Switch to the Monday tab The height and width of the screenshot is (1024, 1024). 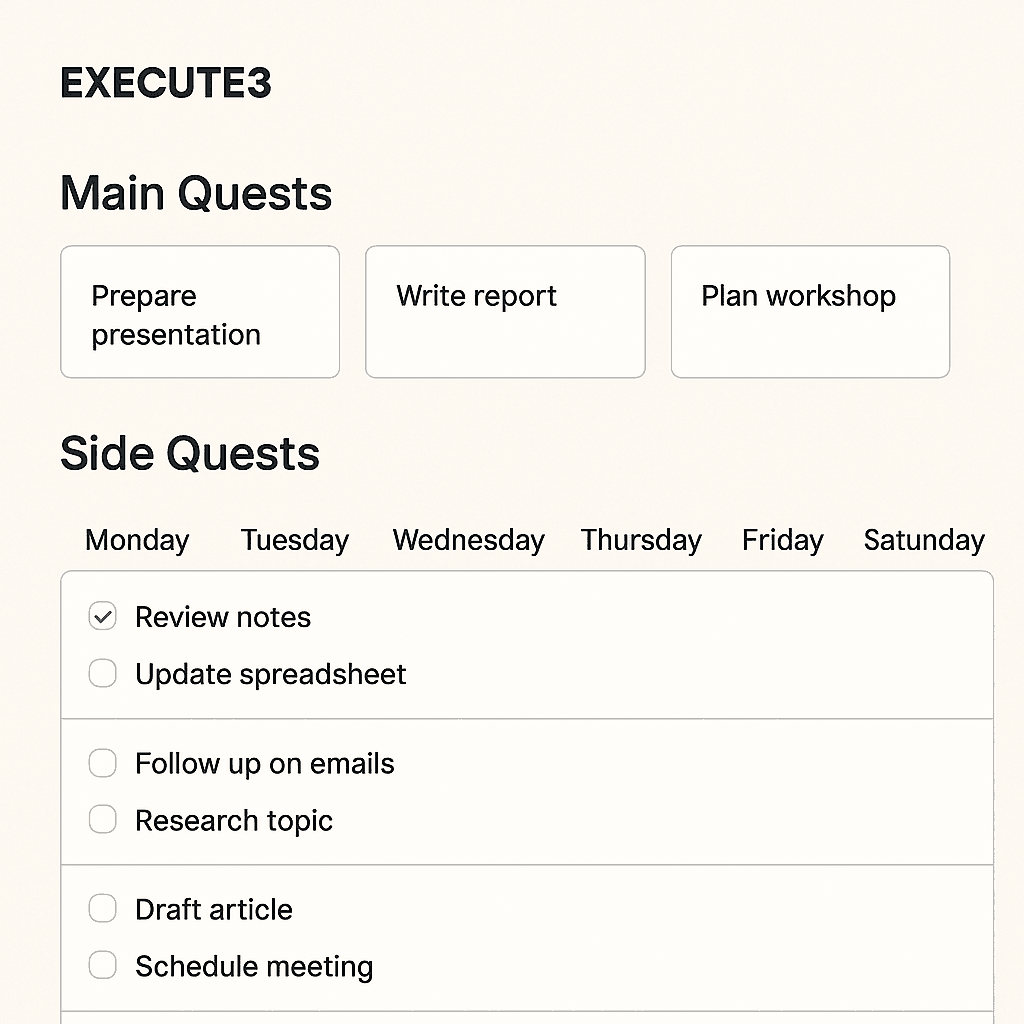point(137,540)
